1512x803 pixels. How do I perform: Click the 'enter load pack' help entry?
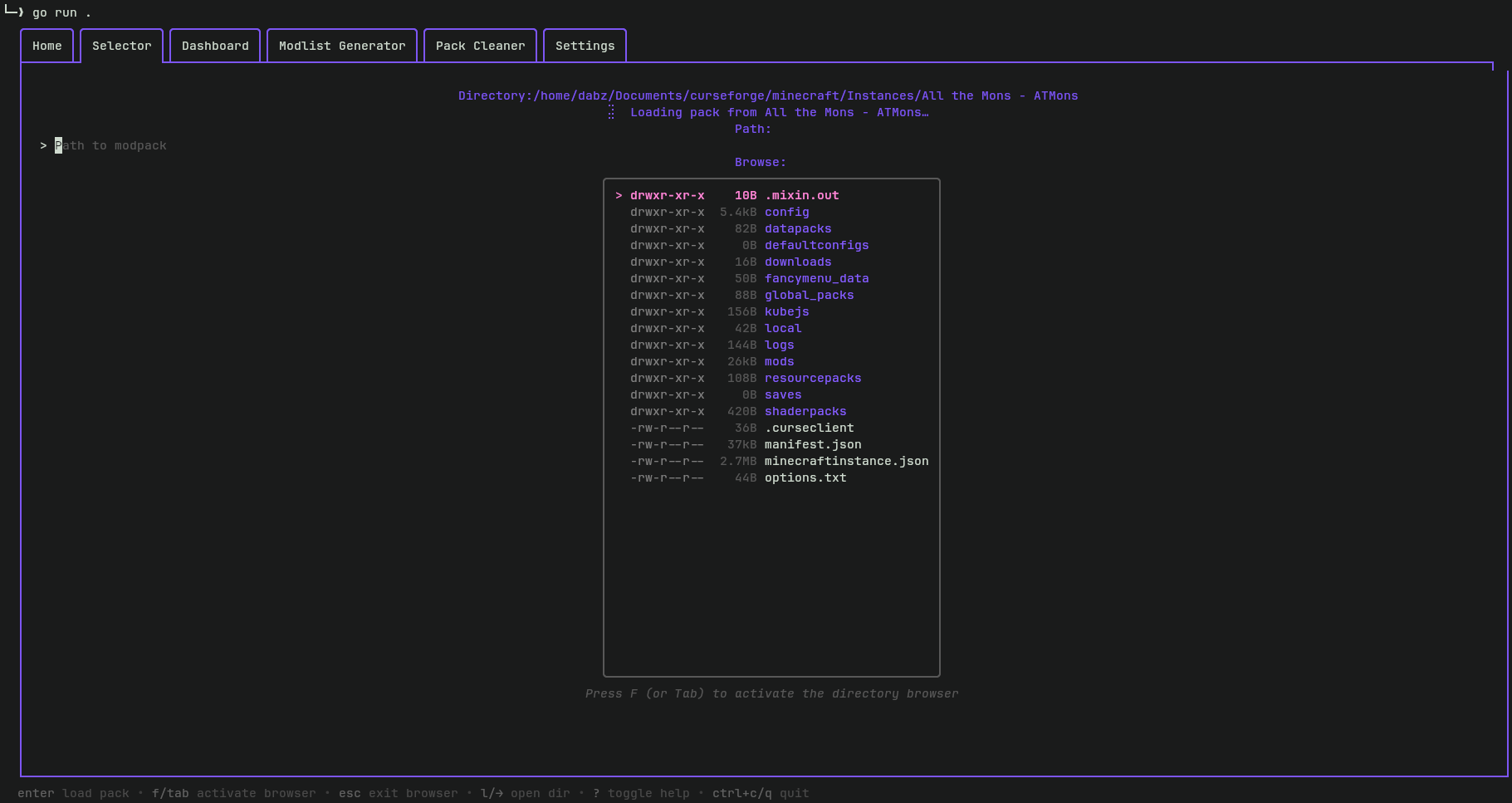[x=73, y=793]
